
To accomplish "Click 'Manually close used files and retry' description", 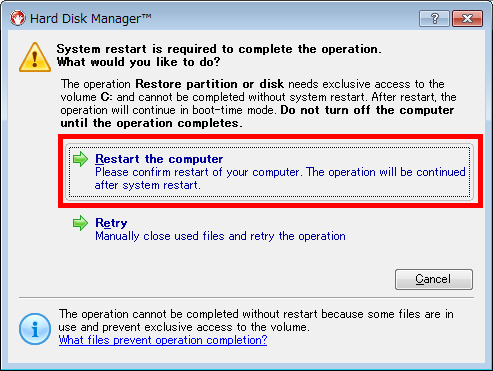I will pos(220,236).
